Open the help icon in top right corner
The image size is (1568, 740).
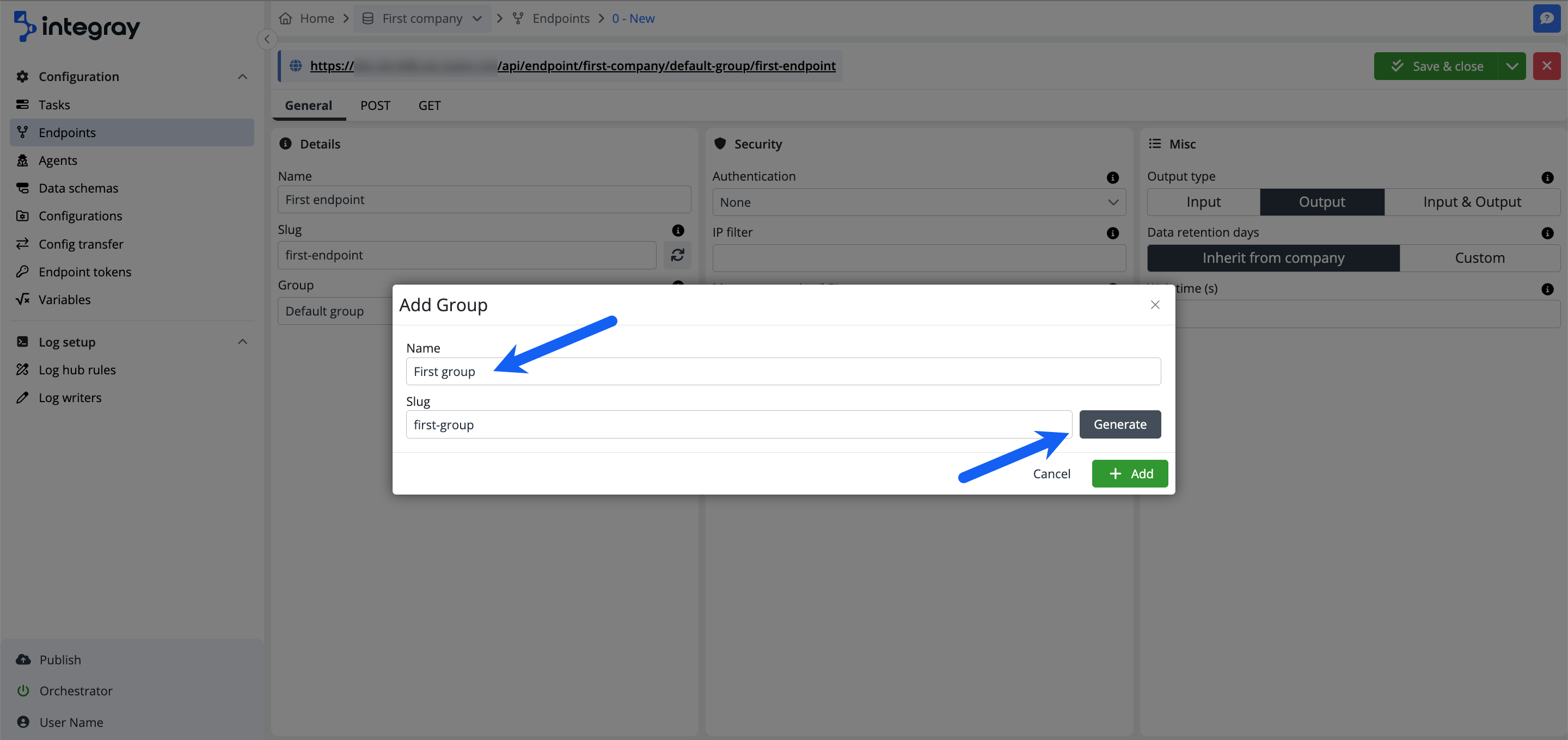pyautogui.click(x=1547, y=18)
